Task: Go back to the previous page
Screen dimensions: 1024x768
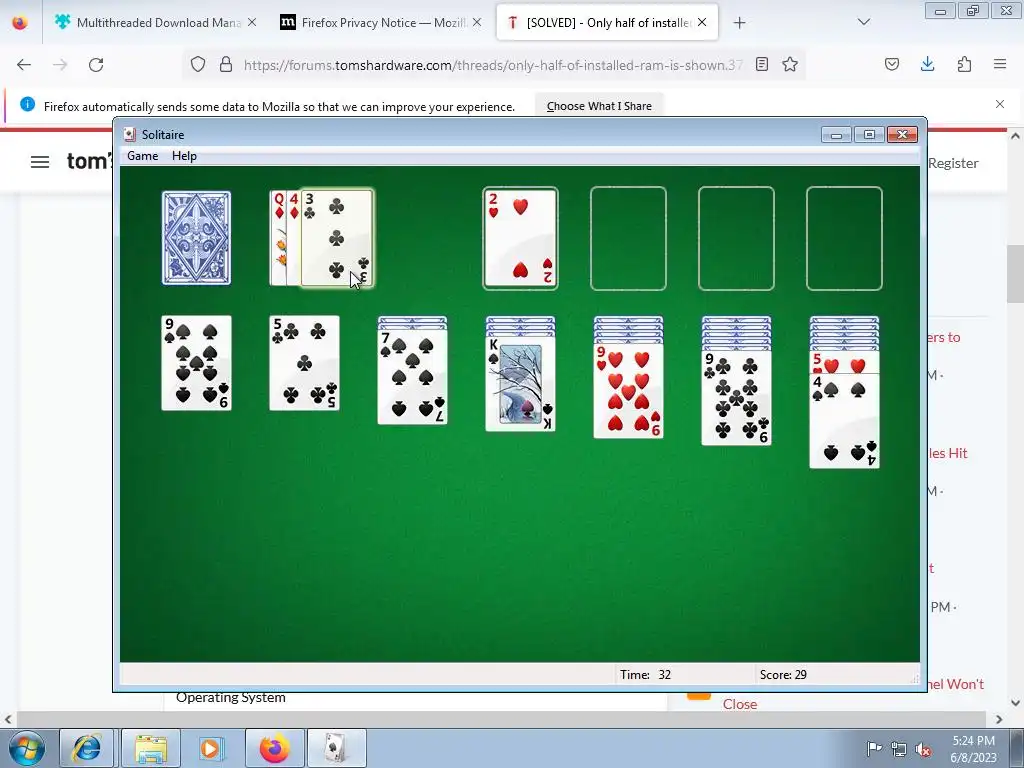Action: click(x=24, y=65)
